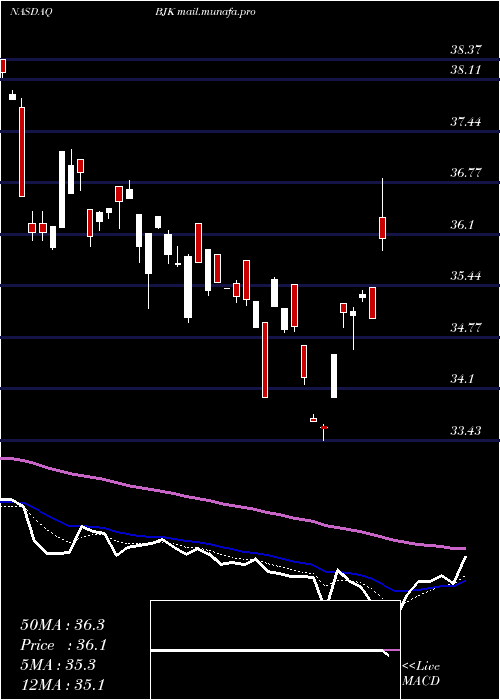
Task: Click the 50MA : 36.3 readout
Action: 62,625
